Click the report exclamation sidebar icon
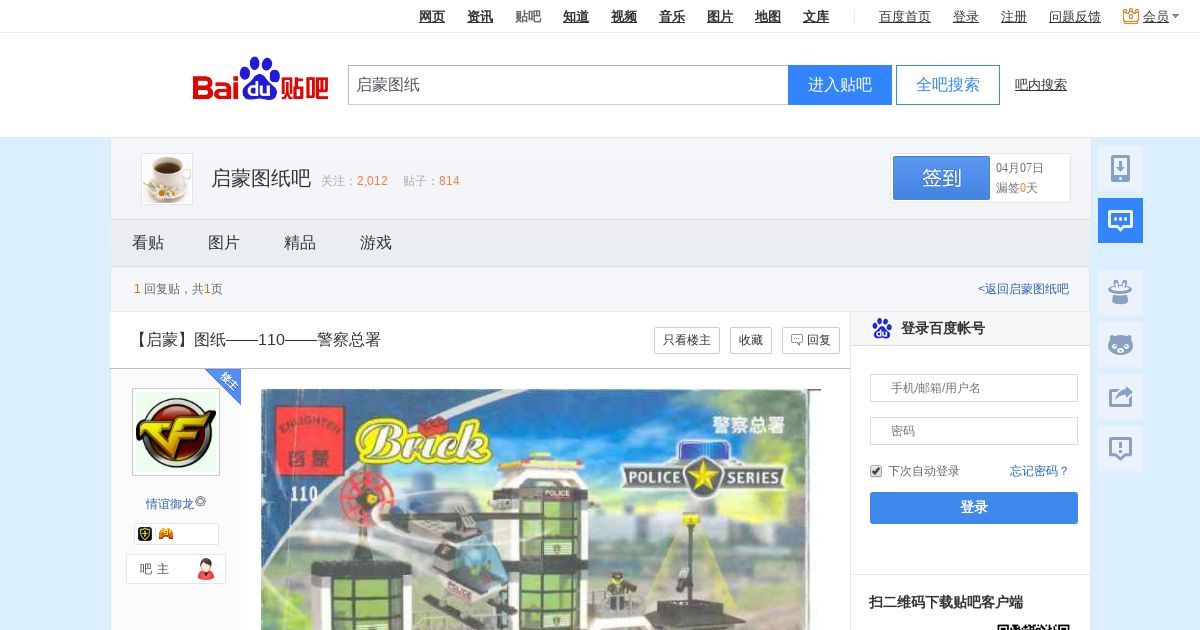 [x=1120, y=448]
